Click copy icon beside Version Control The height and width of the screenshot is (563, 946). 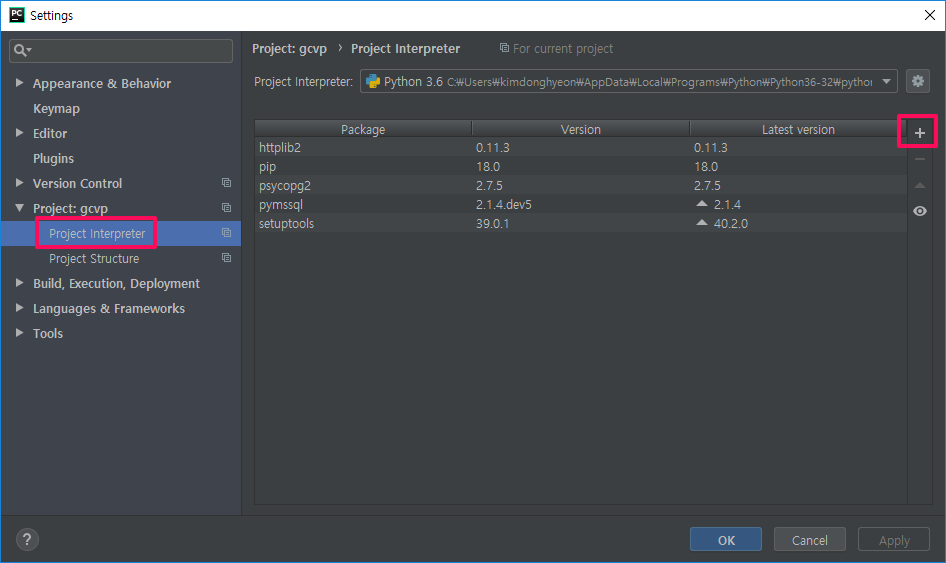[x=226, y=182]
